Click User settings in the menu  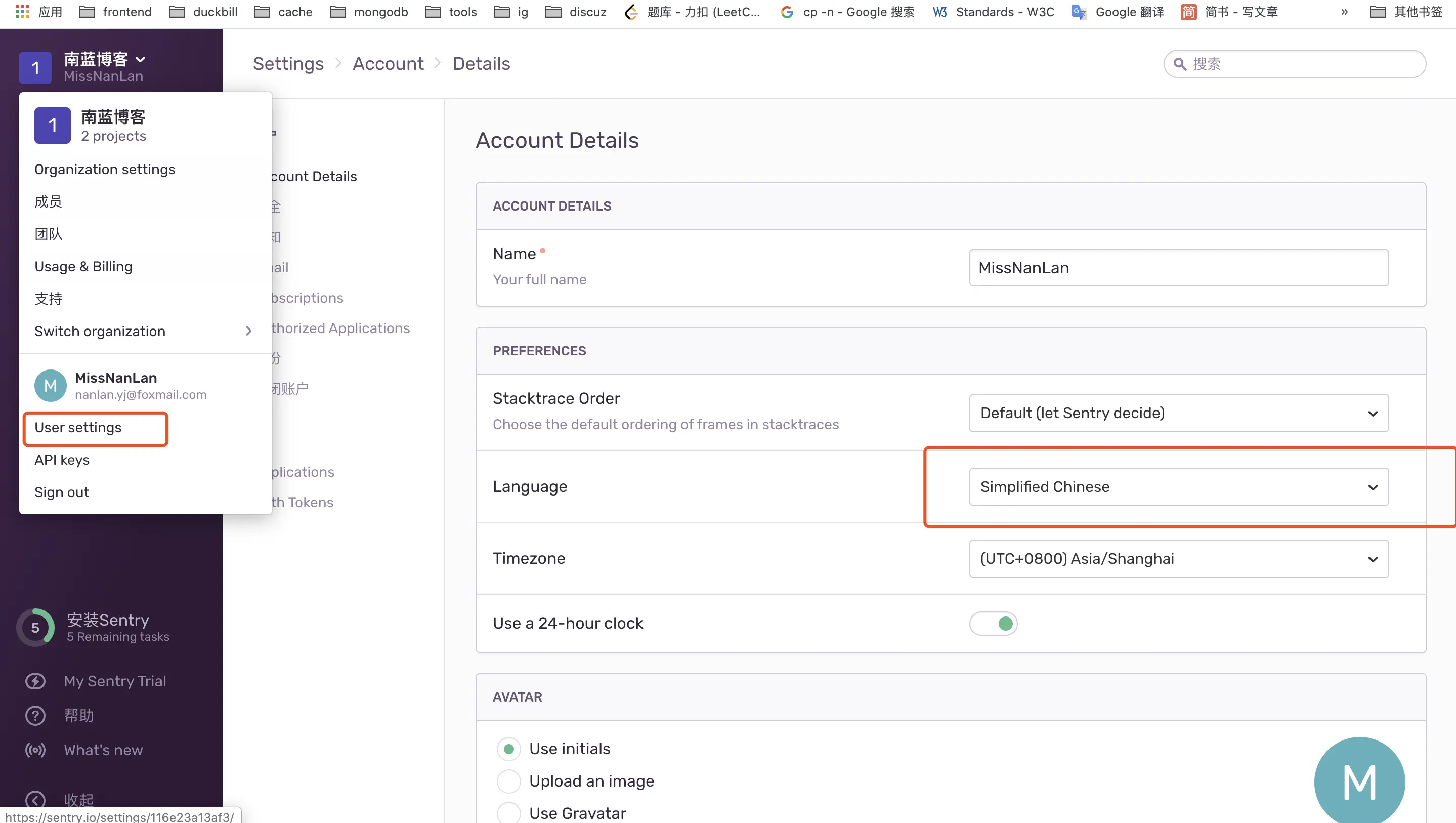pos(78,428)
